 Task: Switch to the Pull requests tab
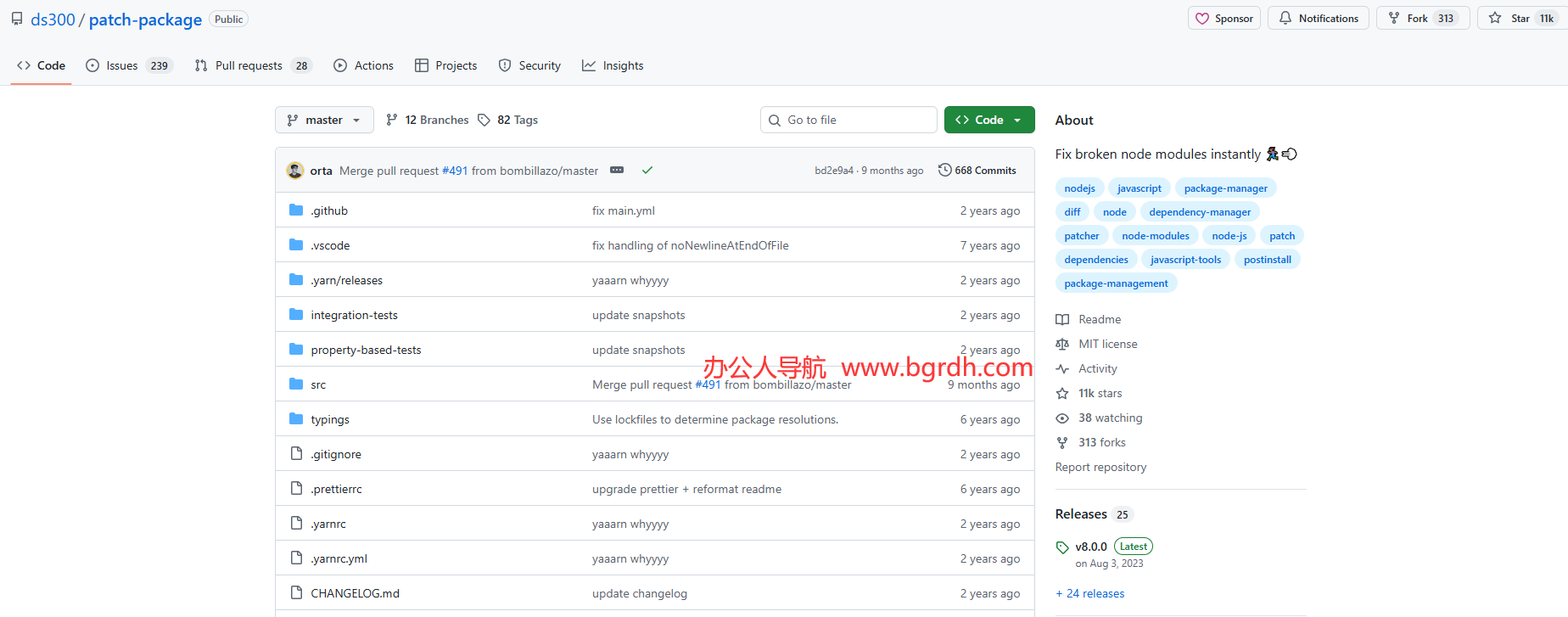[253, 66]
